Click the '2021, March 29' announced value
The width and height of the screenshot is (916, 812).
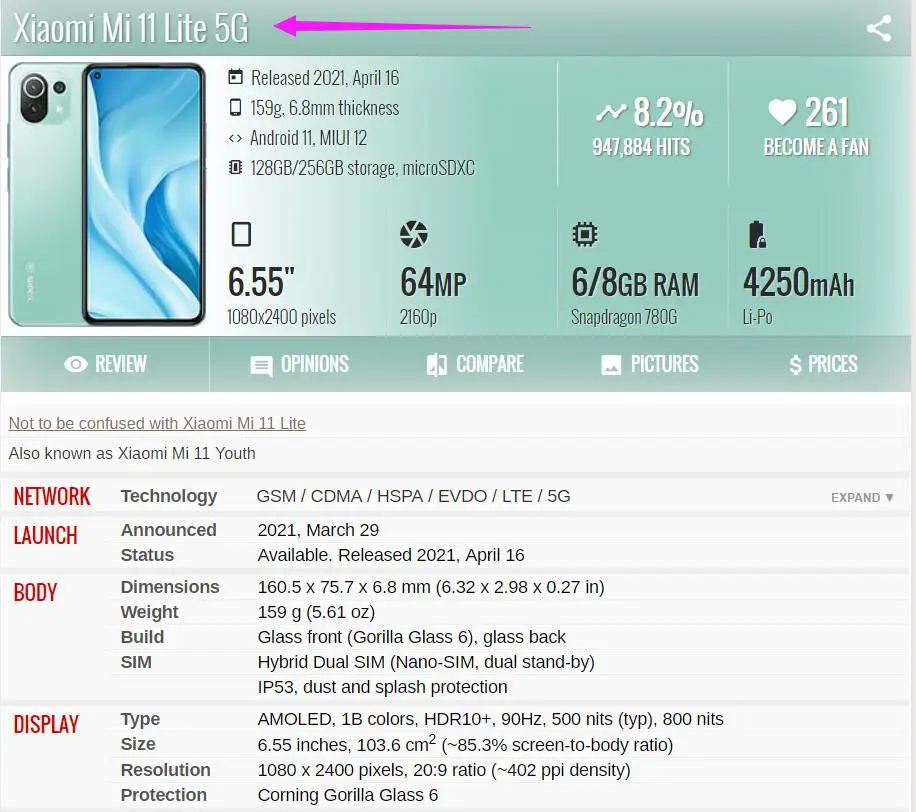318,530
